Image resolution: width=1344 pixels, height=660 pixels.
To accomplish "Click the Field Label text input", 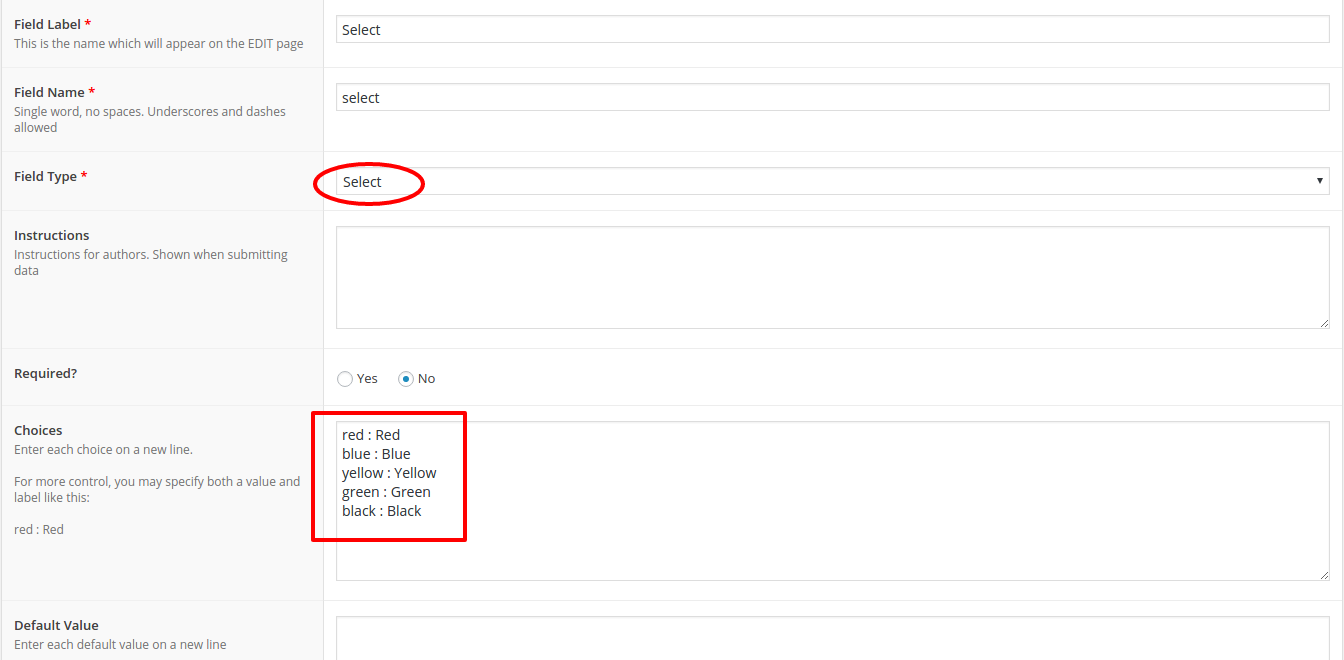I will pyautogui.click(x=832, y=30).
